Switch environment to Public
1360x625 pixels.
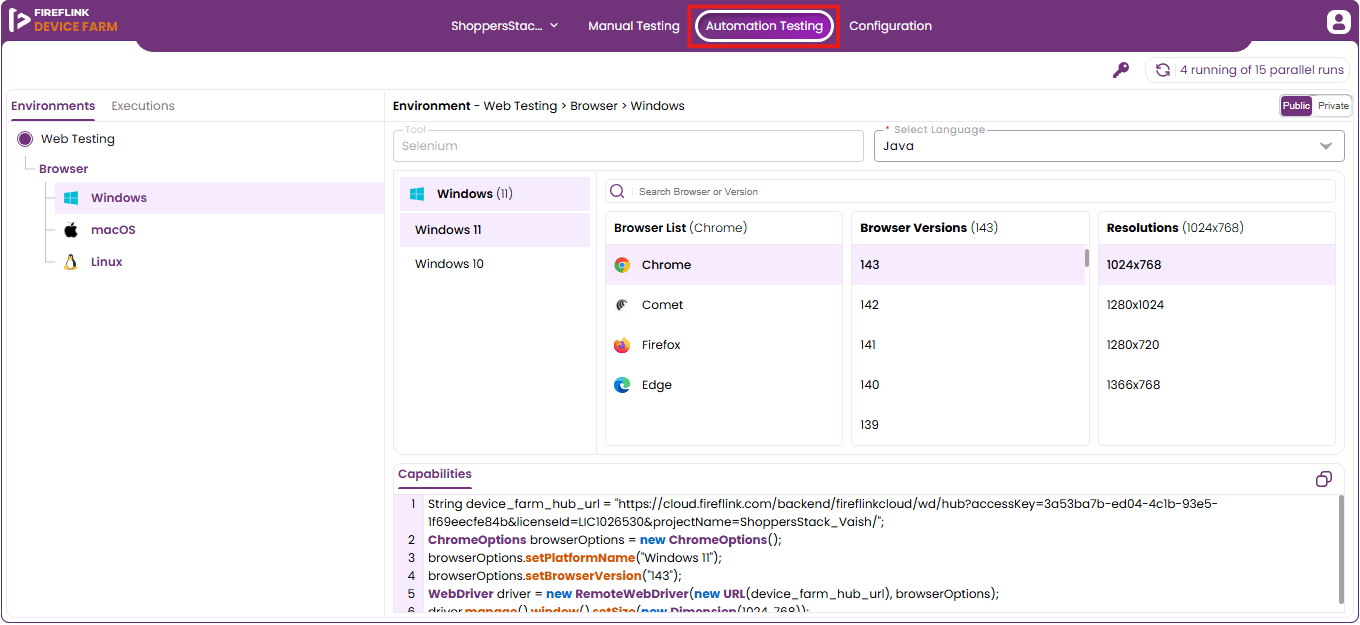click(x=1296, y=106)
